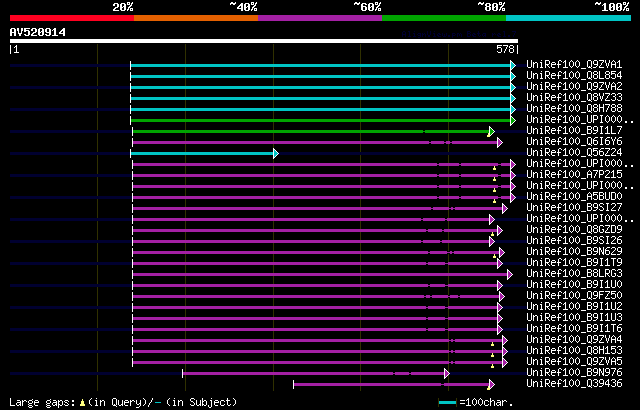Select the UniRef100_B9SI26 label
The image size is (640, 410).
tap(574, 241)
